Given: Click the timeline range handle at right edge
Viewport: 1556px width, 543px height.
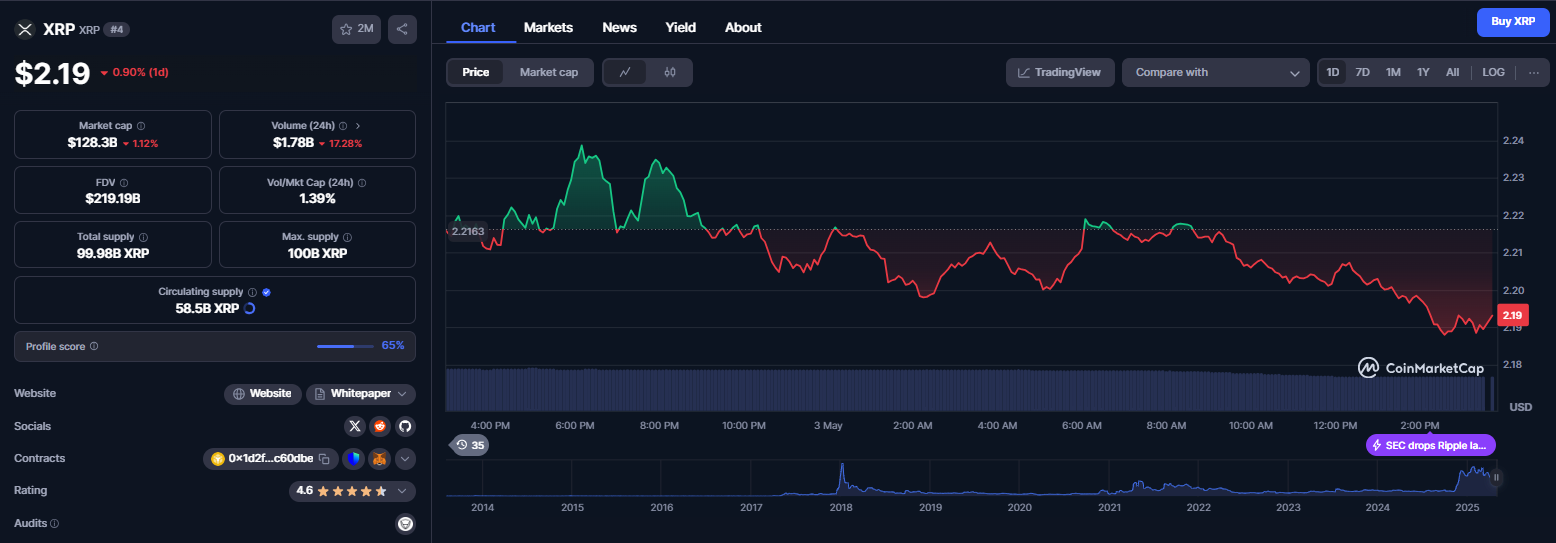Looking at the screenshot, I should coord(1496,478).
